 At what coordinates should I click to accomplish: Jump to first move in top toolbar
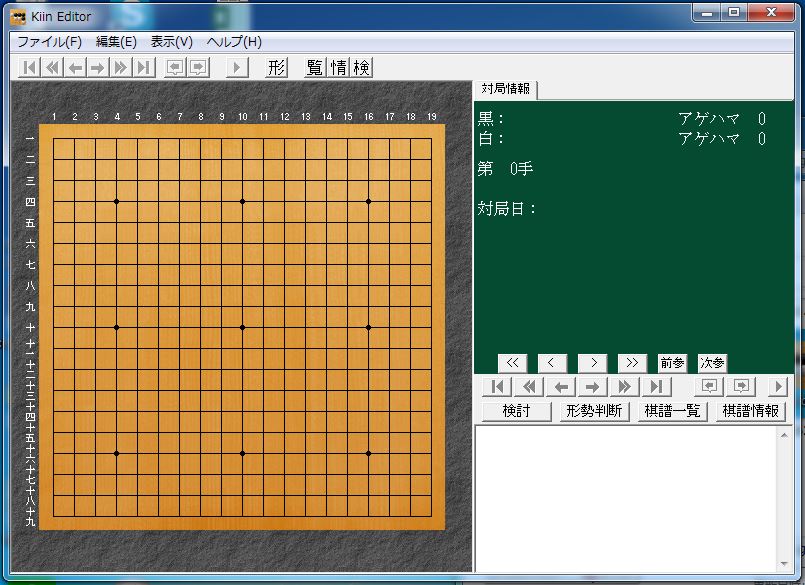click(29, 67)
